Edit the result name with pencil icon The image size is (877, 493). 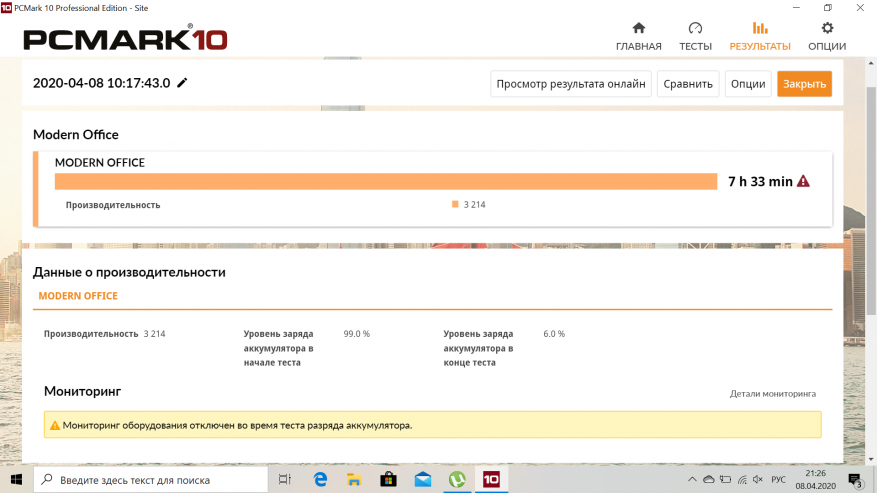pyautogui.click(x=182, y=83)
